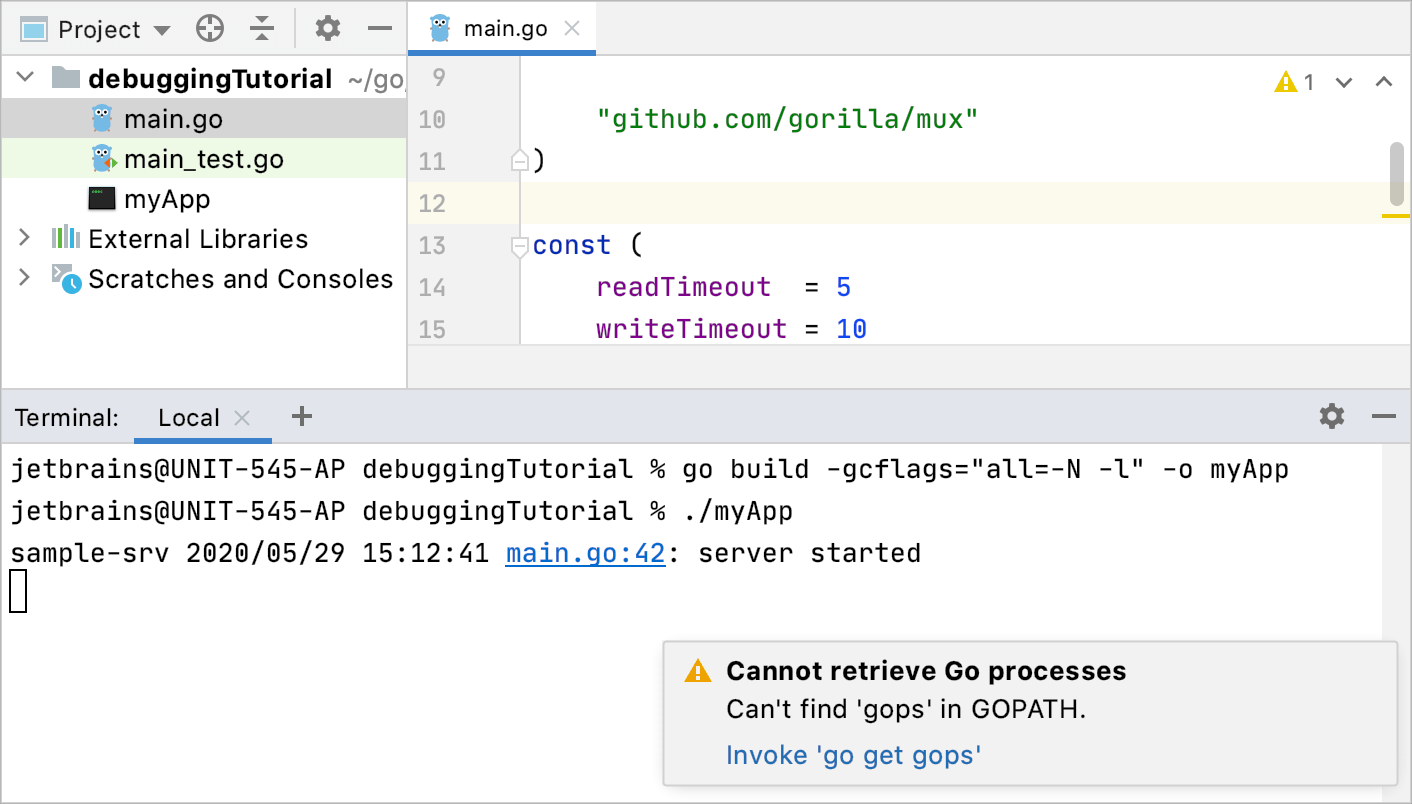Screen dimensions: 1412x804
Task: Open the main.go:42 terminal link
Action: click(x=583, y=552)
